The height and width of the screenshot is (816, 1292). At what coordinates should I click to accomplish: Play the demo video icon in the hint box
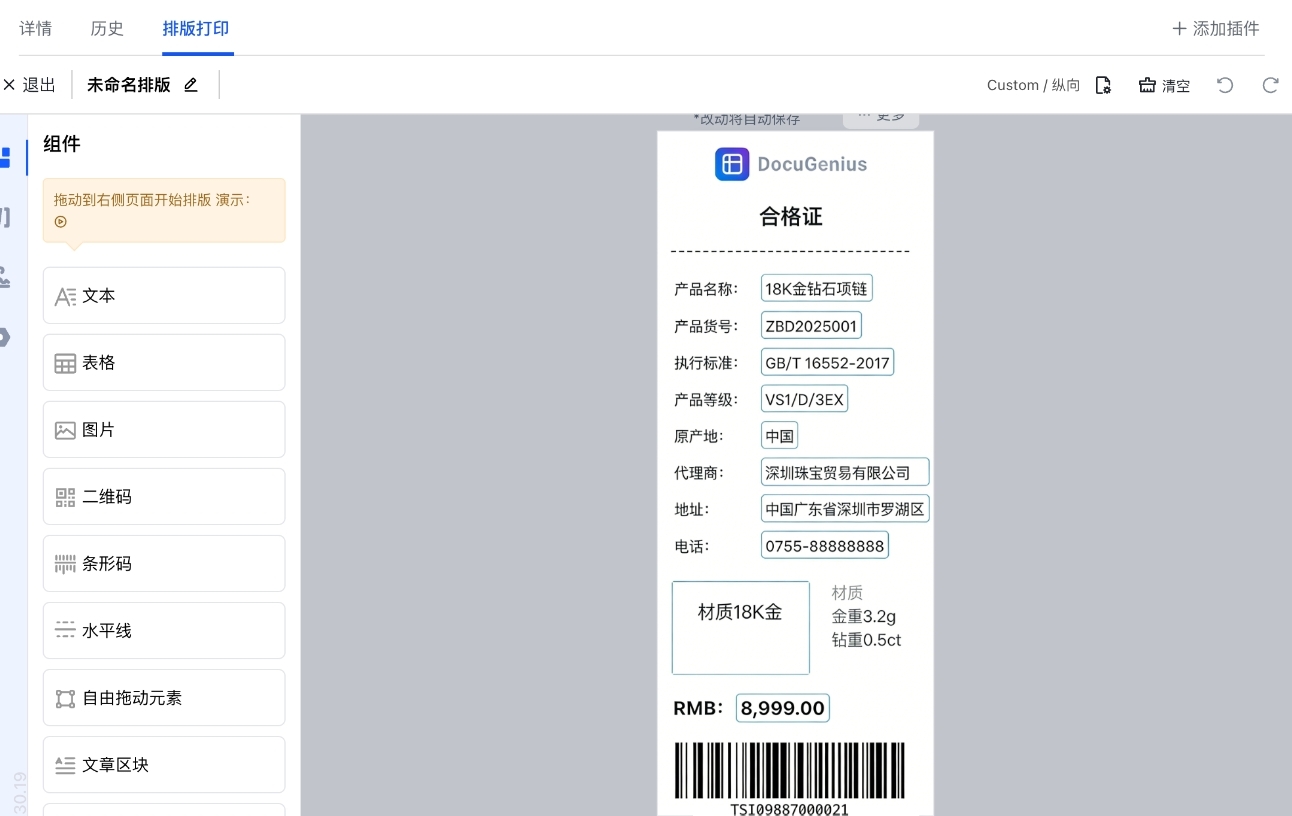(61, 222)
